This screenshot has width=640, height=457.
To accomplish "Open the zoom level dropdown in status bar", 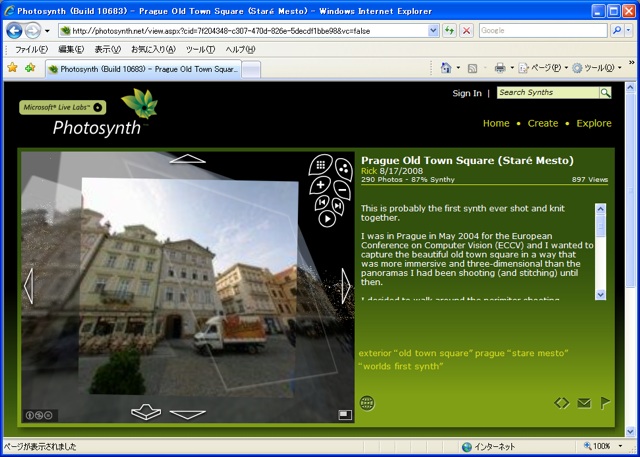I will (620, 446).
